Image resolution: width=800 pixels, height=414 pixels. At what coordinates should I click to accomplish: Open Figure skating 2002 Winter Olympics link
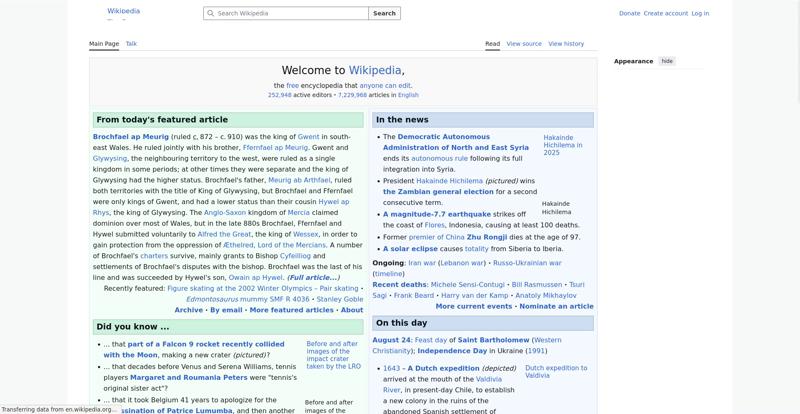coord(263,288)
